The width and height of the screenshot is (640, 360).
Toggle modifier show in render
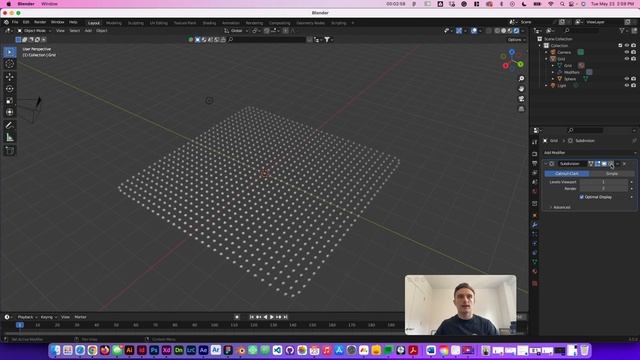click(611, 164)
